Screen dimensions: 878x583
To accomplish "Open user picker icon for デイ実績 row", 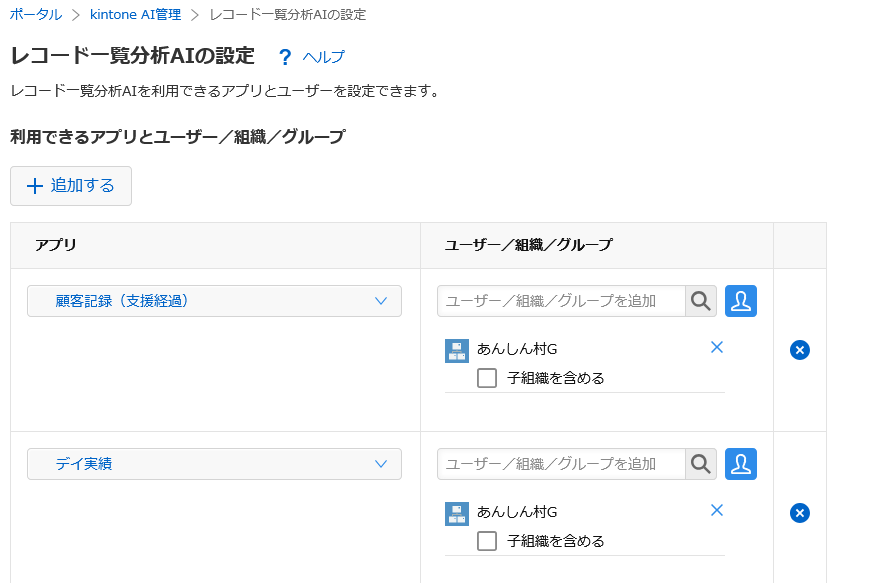I will pos(741,464).
